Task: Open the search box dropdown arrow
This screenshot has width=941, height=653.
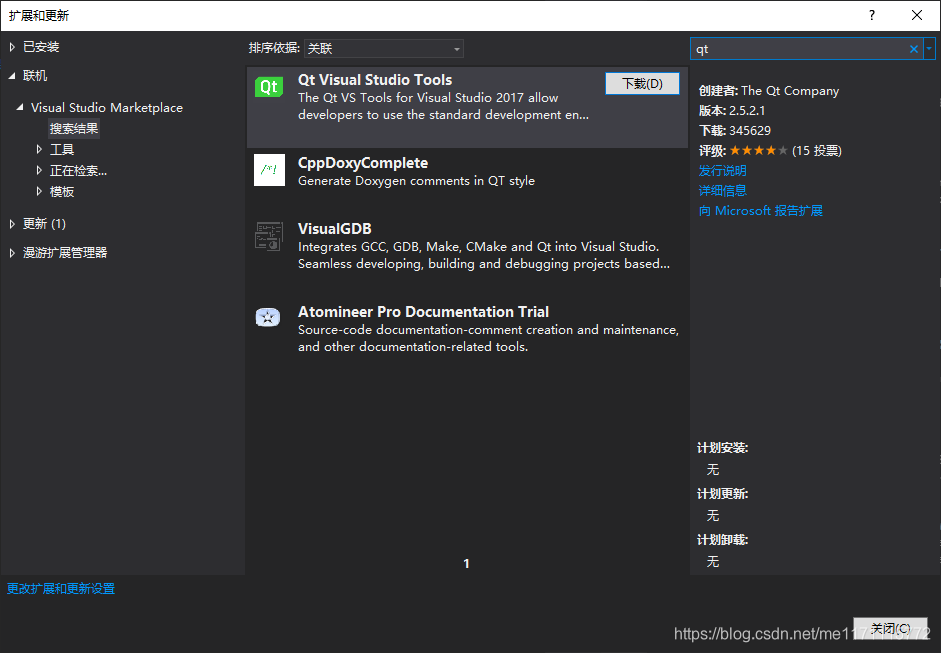Action: point(930,48)
